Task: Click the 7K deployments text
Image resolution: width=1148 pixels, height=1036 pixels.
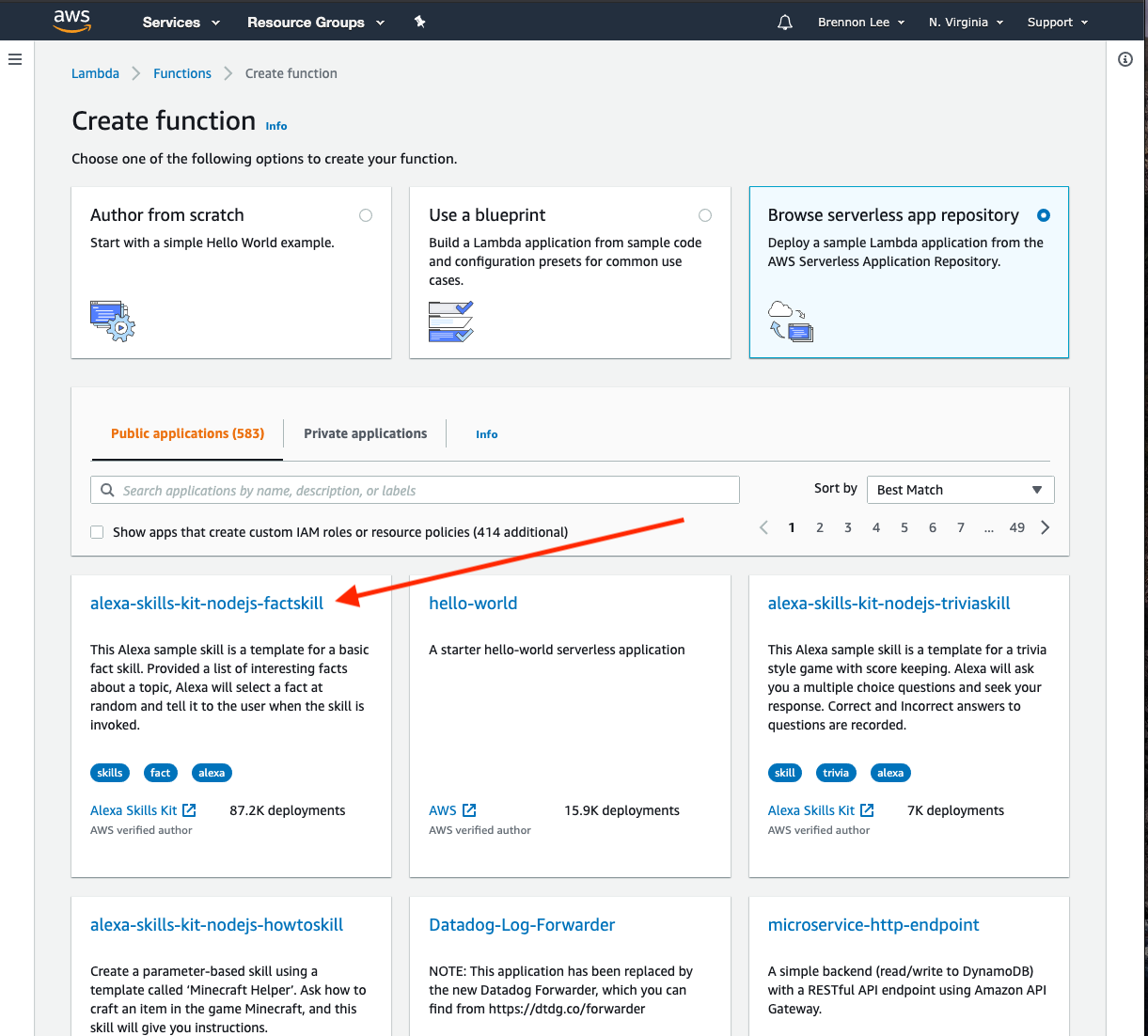Action: coord(955,810)
